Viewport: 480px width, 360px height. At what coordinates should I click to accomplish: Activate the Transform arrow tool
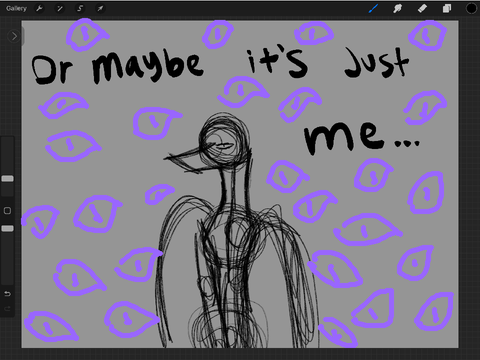[100, 9]
